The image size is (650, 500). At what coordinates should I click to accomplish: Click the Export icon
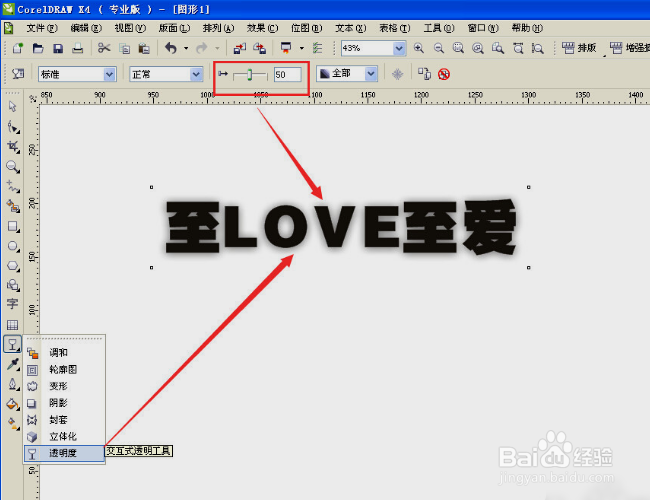tap(260, 49)
